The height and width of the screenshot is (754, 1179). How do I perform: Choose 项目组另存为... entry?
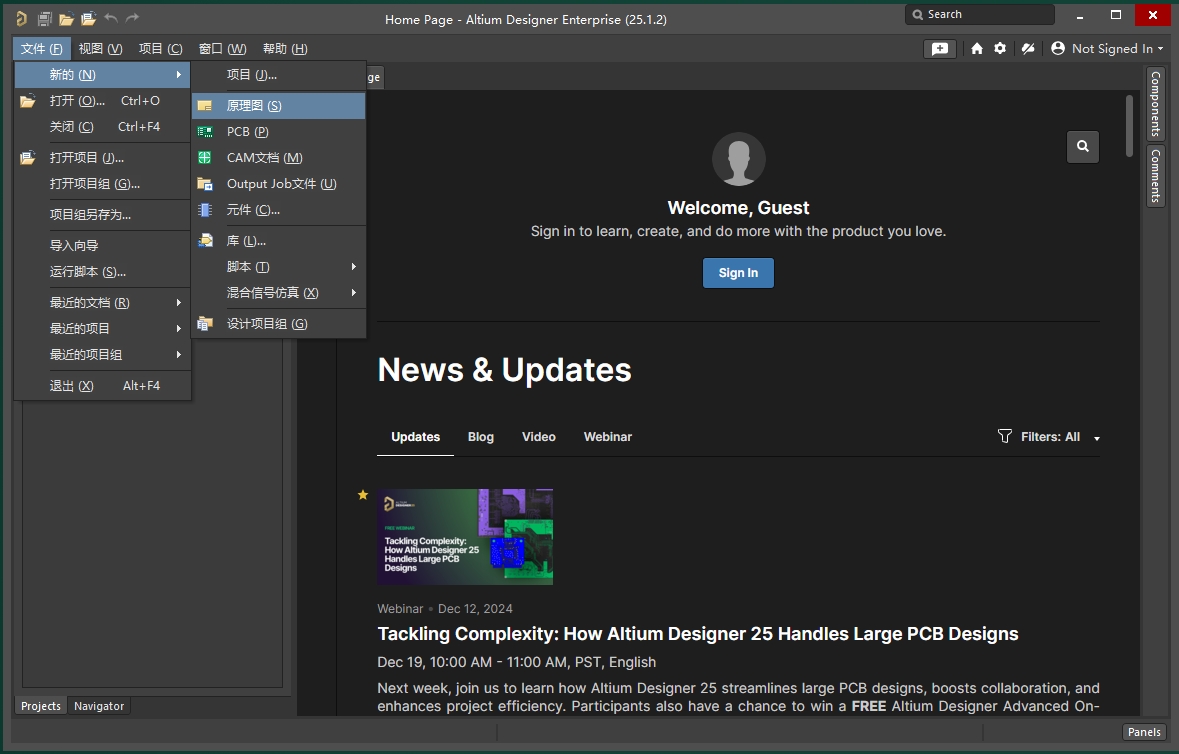(x=102, y=215)
